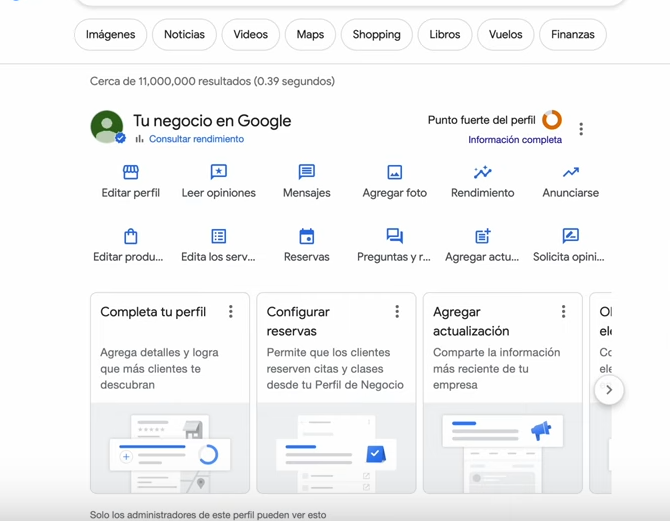Screen dimensions: 670x521
Task: Open Completa tu perfil card options menu
Action: (x=231, y=312)
